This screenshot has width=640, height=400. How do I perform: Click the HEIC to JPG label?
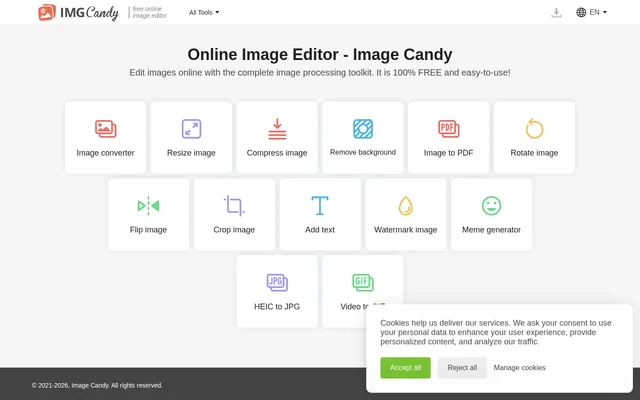[277, 306]
